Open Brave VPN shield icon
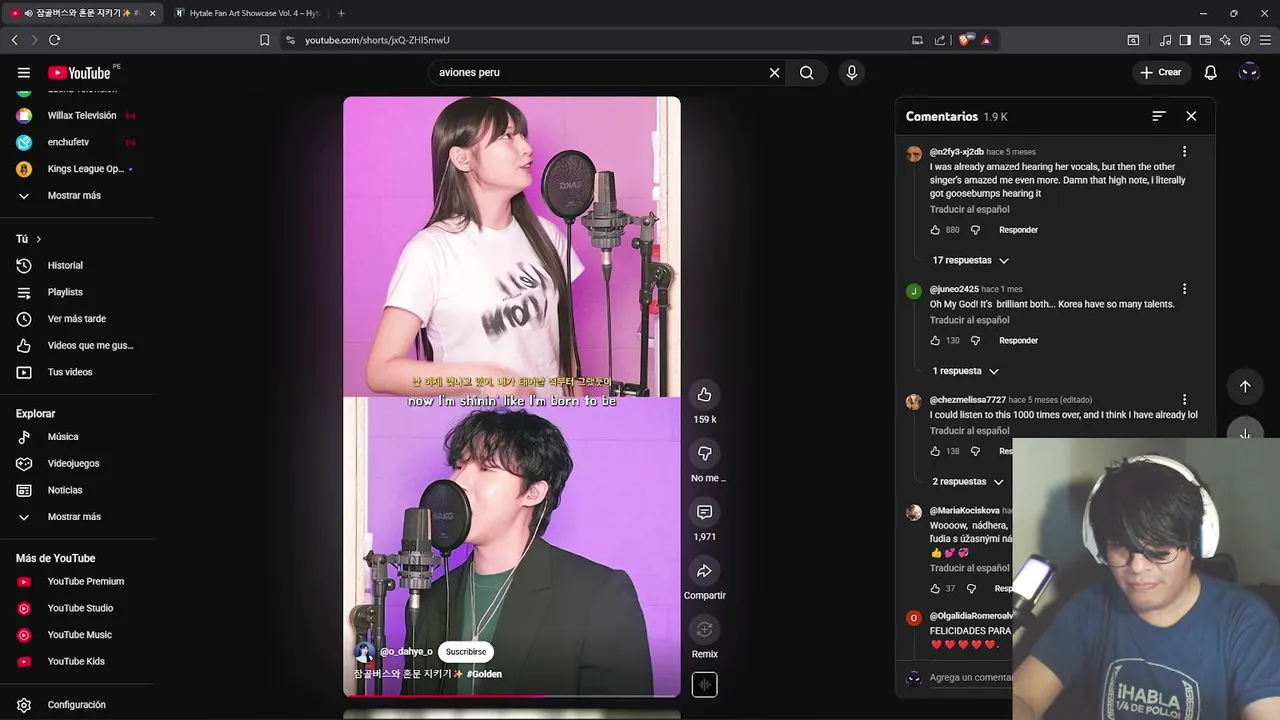The width and height of the screenshot is (1280, 720). click(x=1245, y=40)
